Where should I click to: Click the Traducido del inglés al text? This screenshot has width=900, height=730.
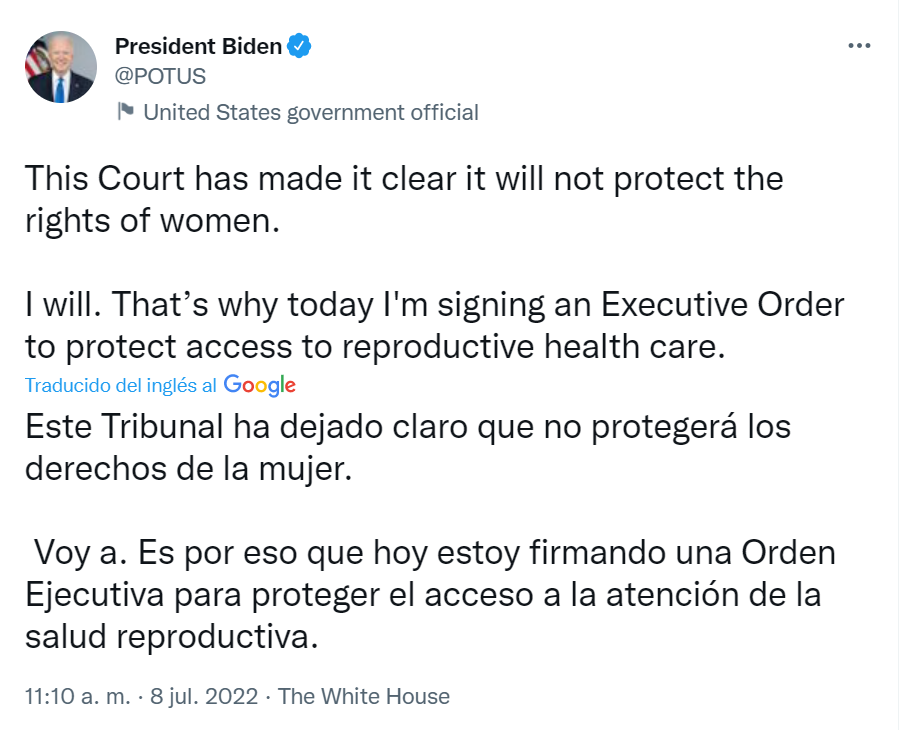coord(121,385)
